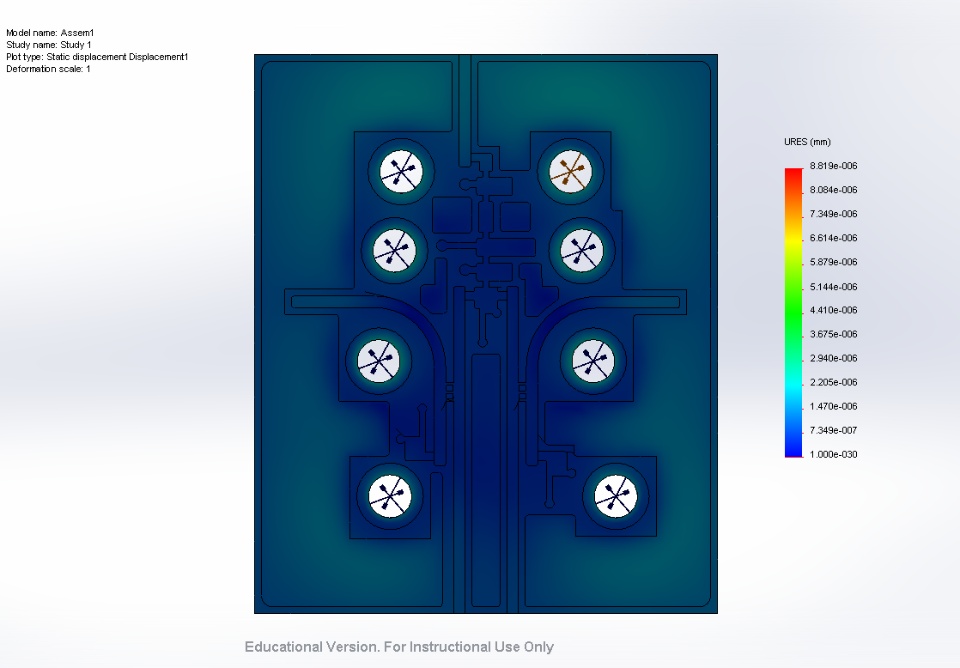This screenshot has width=960, height=668.
Task: Click the 'Plot type: Static displacement Displacement1' line
Action: click(x=97, y=57)
